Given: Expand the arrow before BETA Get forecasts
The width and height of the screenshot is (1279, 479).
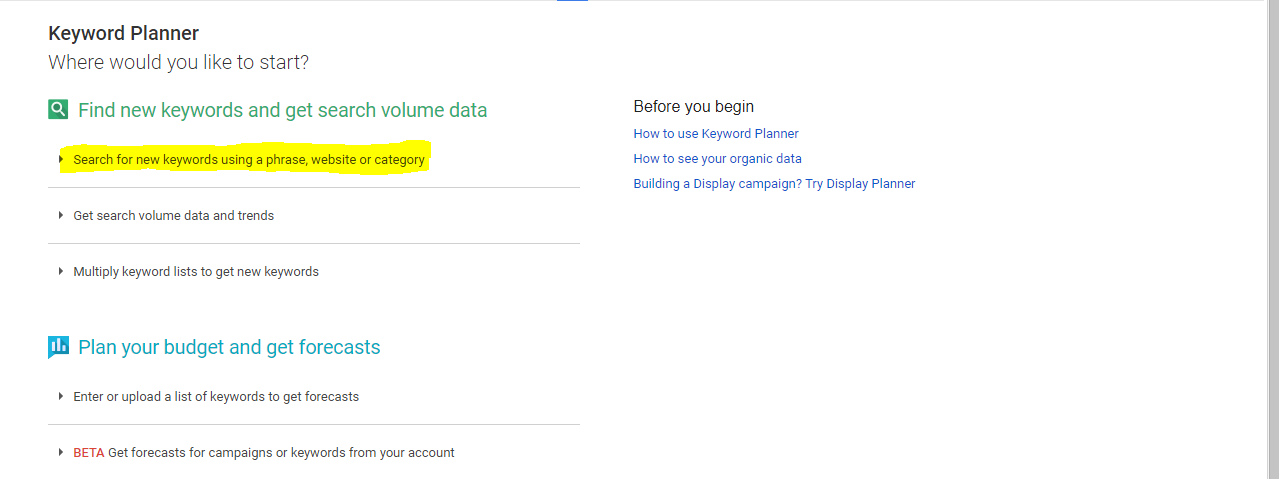Looking at the screenshot, I should coord(61,453).
